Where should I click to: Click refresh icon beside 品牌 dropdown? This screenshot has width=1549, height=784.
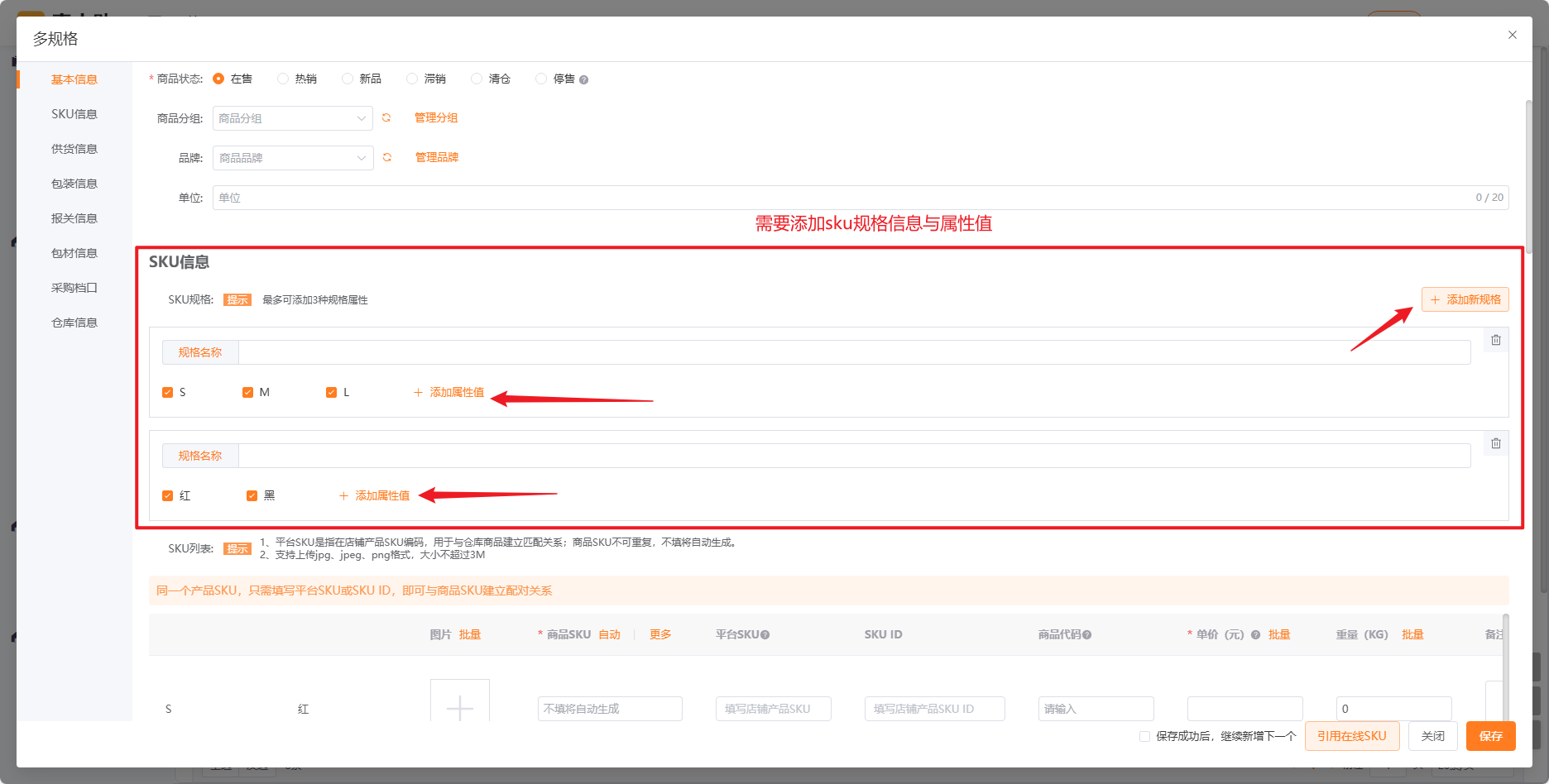[387, 158]
